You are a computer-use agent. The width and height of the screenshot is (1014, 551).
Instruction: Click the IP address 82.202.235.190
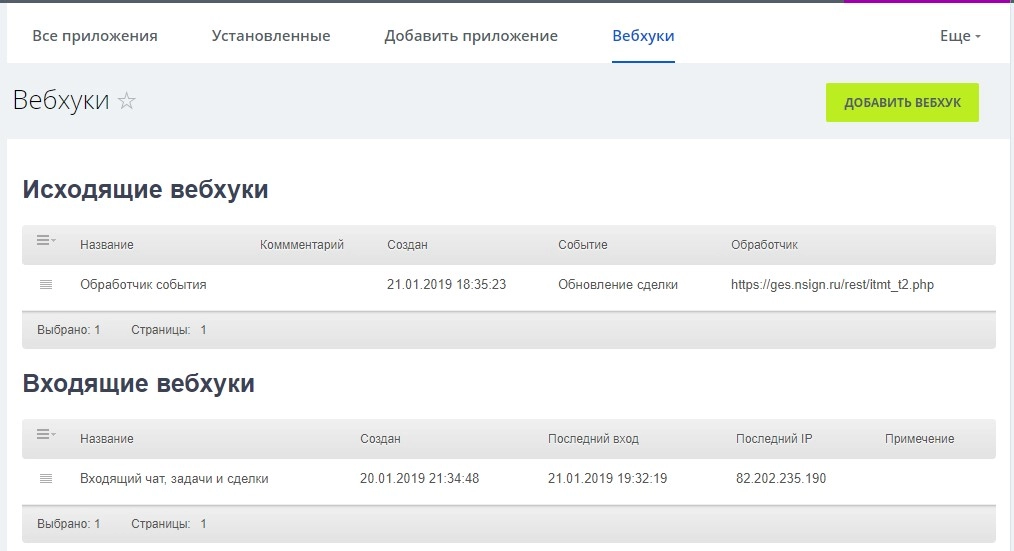[x=781, y=479]
